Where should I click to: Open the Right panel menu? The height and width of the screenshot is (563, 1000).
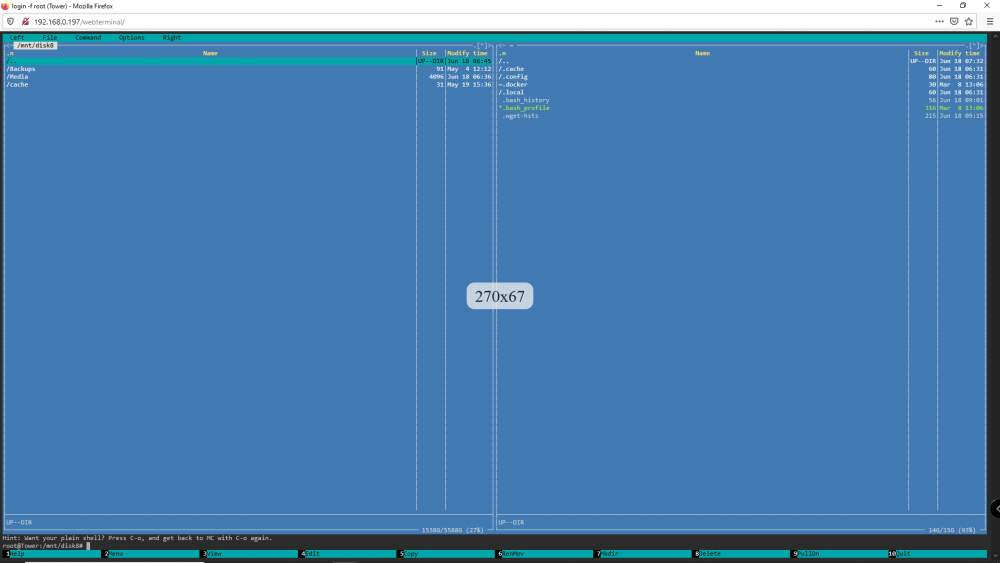point(172,38)
